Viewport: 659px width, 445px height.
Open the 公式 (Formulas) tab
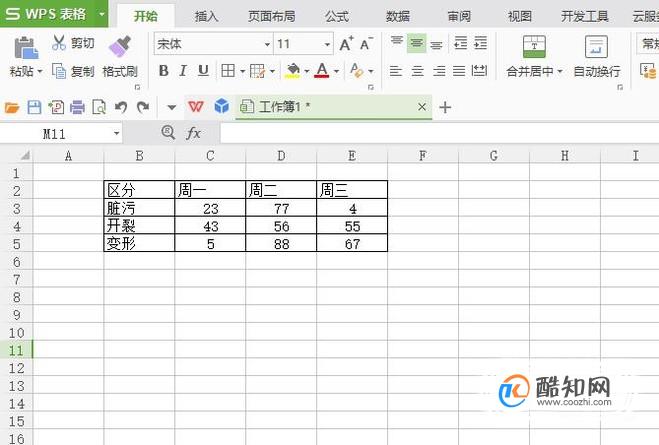click(x=337, y=16)
